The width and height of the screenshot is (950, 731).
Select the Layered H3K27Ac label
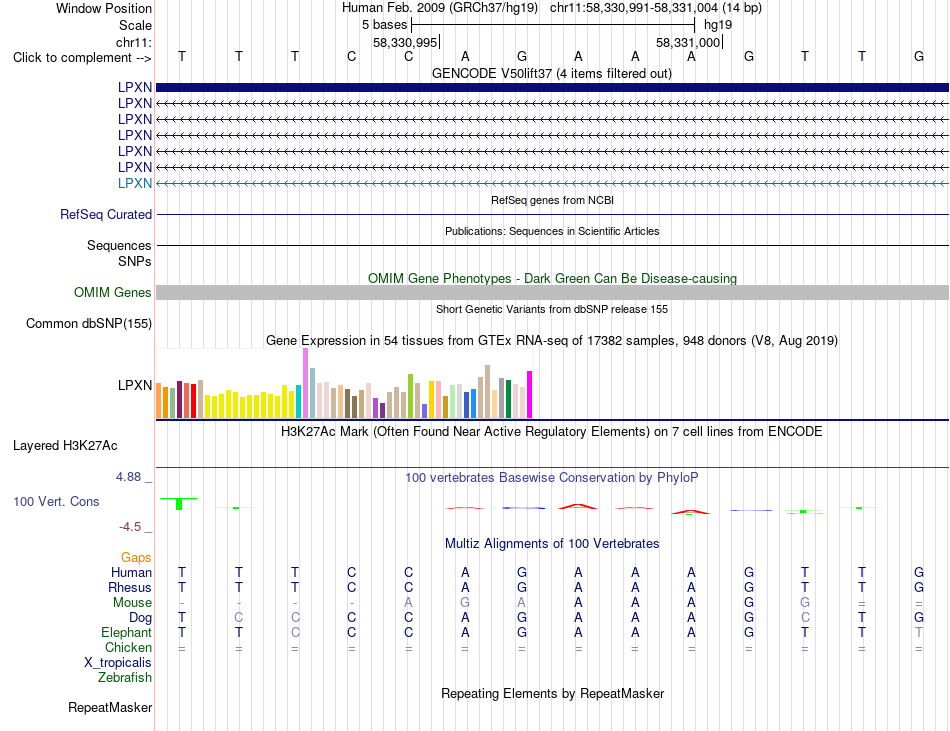click(x=65, y=446)
